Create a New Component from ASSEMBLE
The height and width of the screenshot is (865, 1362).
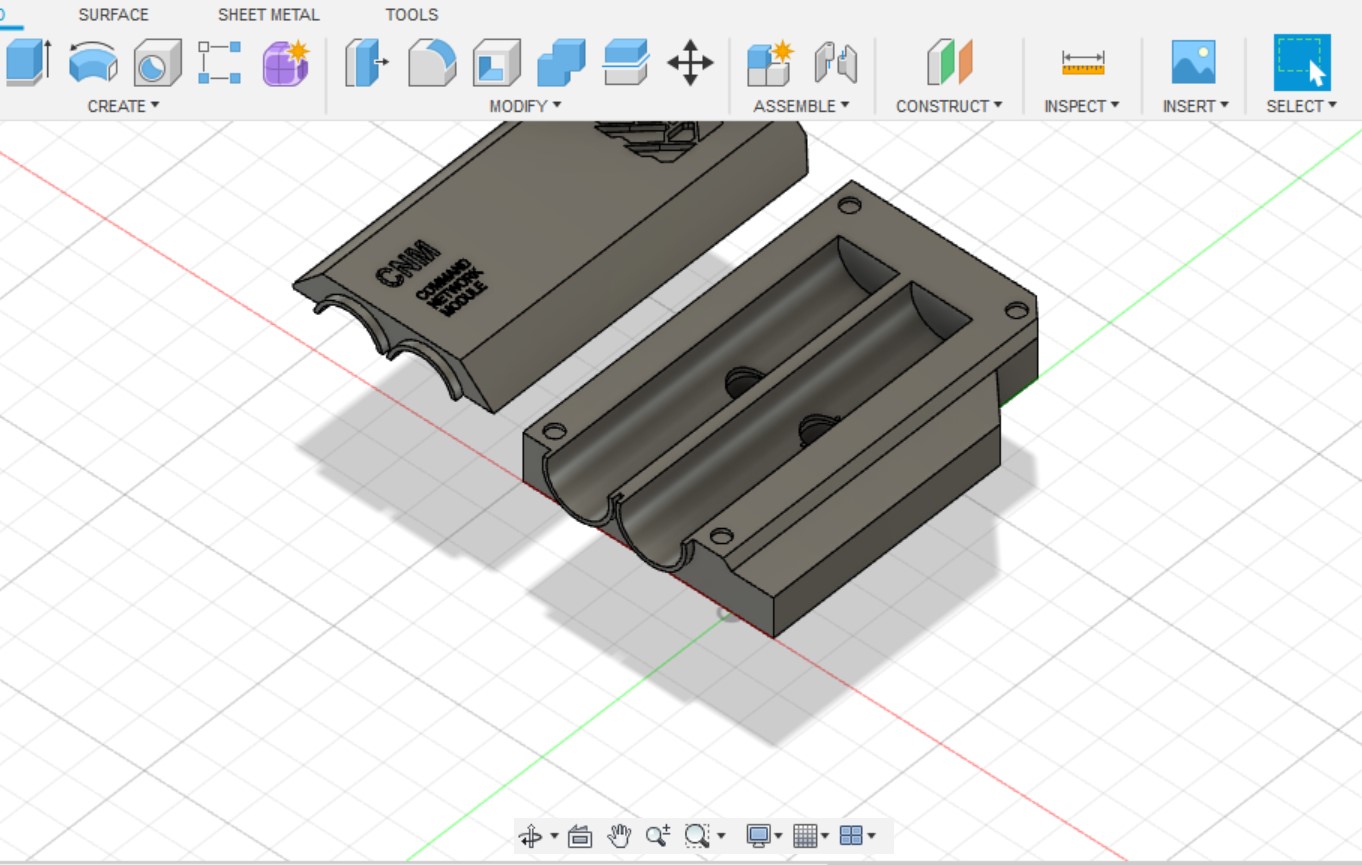[770, 63]
